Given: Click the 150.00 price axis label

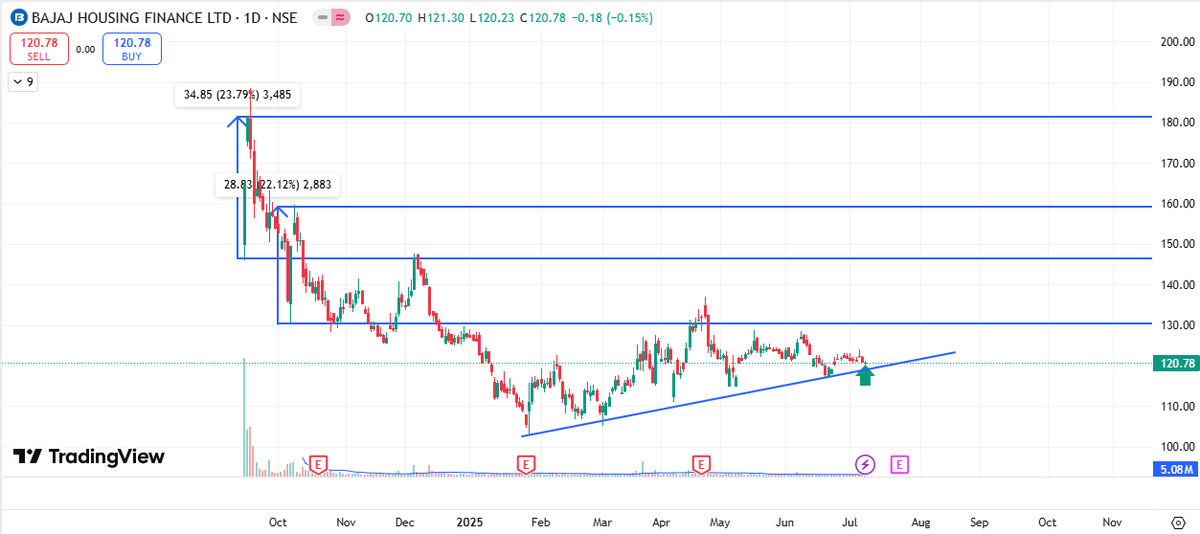Looking at the screenshot, I should click(1177, 243).
